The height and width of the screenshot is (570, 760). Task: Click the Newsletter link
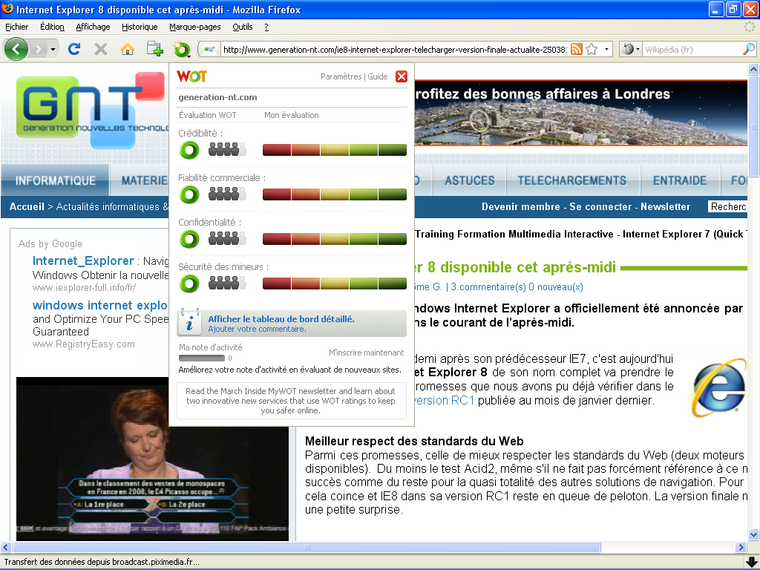(665, 206)
